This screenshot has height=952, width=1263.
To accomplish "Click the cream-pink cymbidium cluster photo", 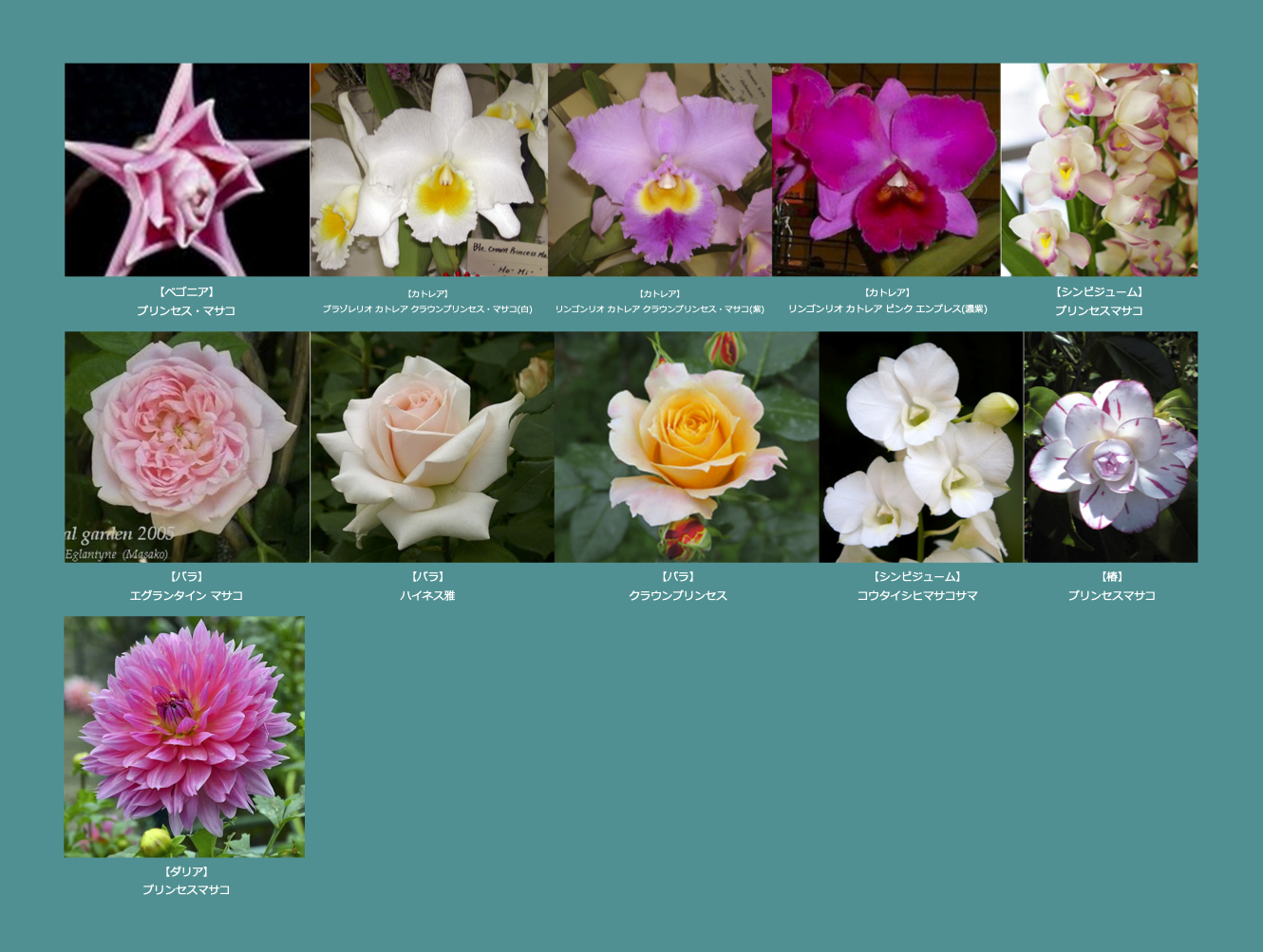I will (x=1099, y=170).
